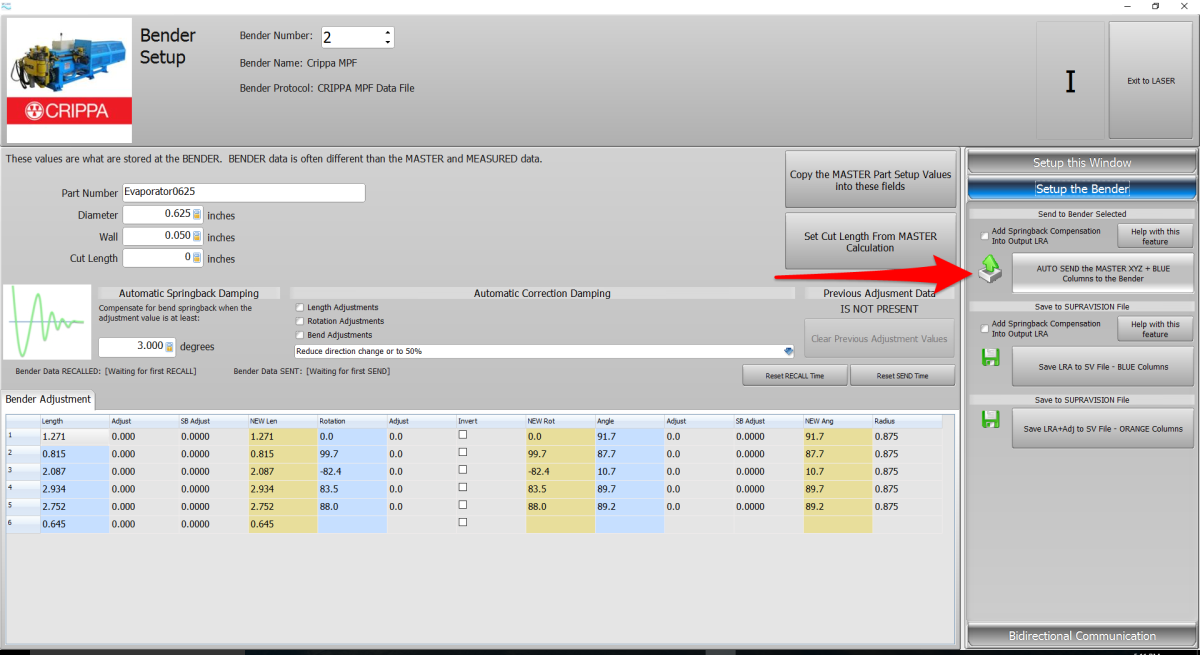Toggle the Invert checkbox in row 3
Screen dimensions: 1200x655
pos(462,469)
